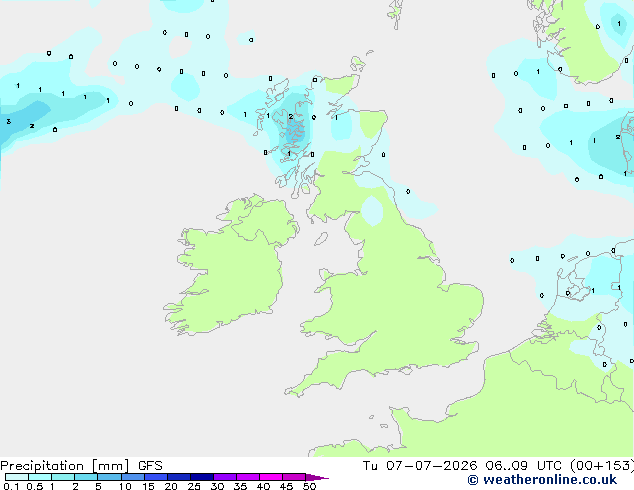Click the "3" precipitation value on the map

tap(8, 121)
